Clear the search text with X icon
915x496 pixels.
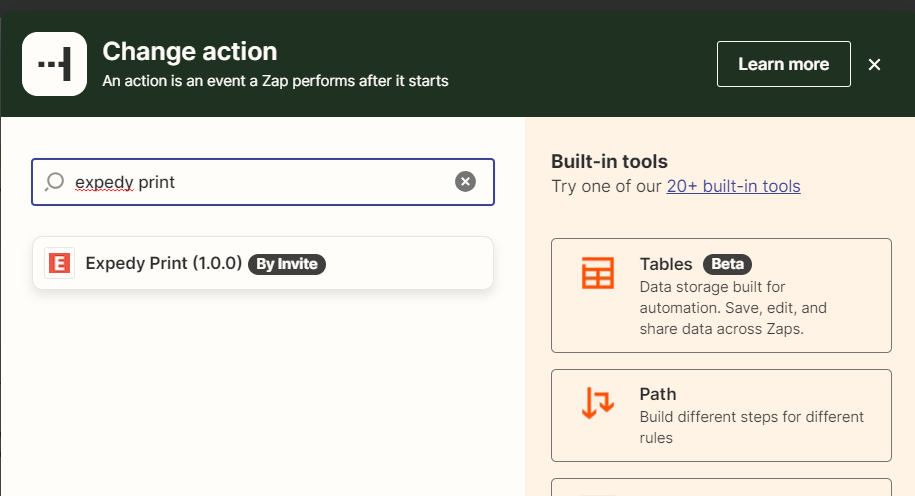pos(465,181)
